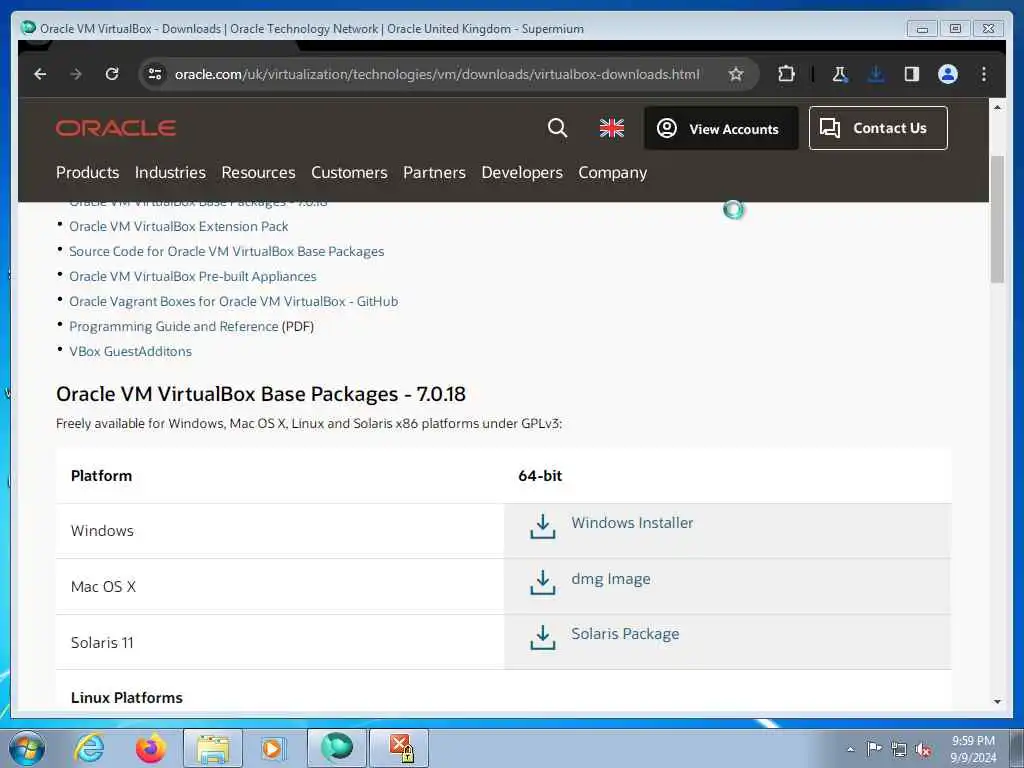This screenshot has height=768, width=1024.
Task: Launch Internet Explorer from taskbar
Action: pos(89,748)
